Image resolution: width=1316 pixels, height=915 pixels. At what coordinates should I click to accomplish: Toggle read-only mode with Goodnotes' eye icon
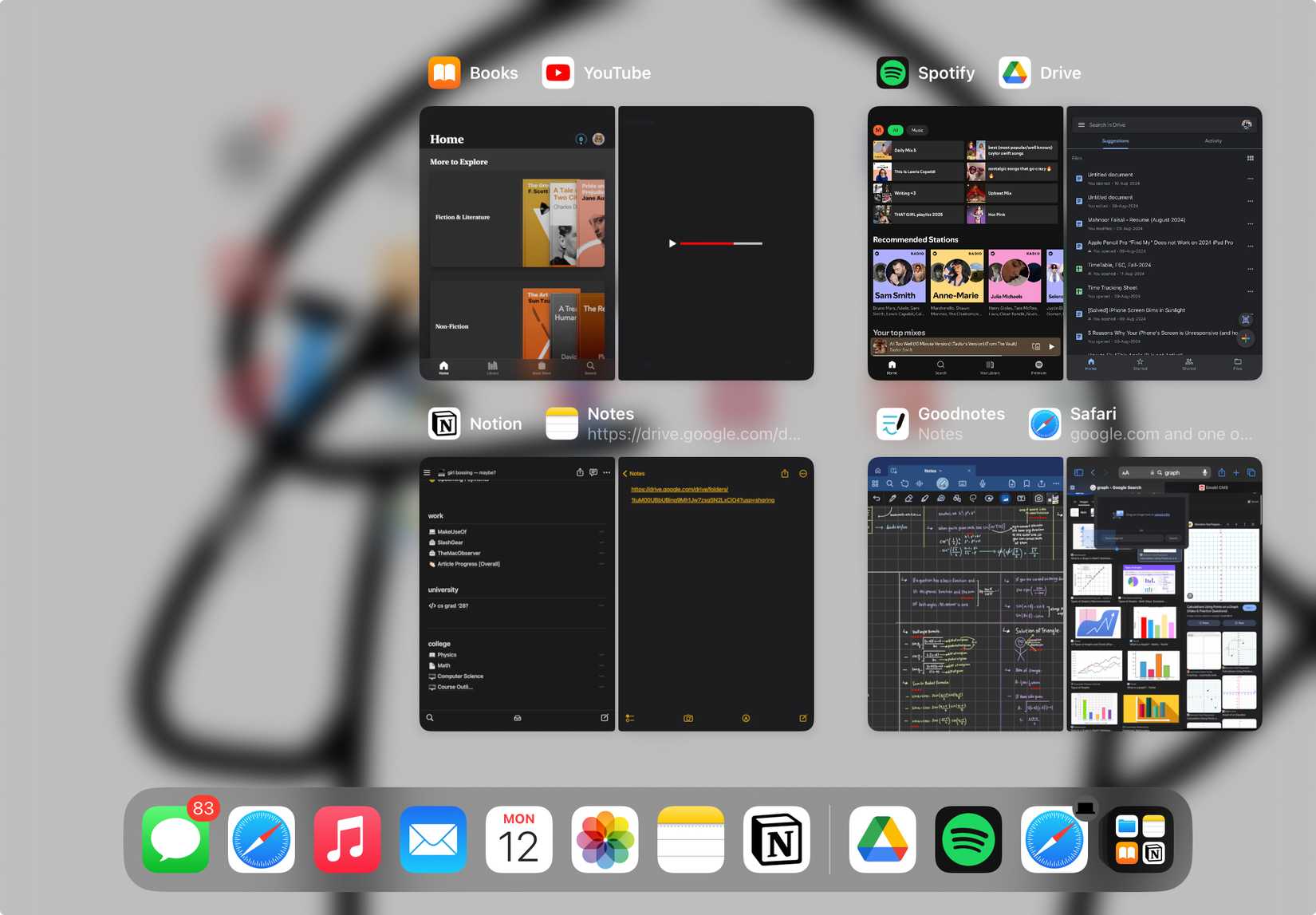click(x=990, y=499)
